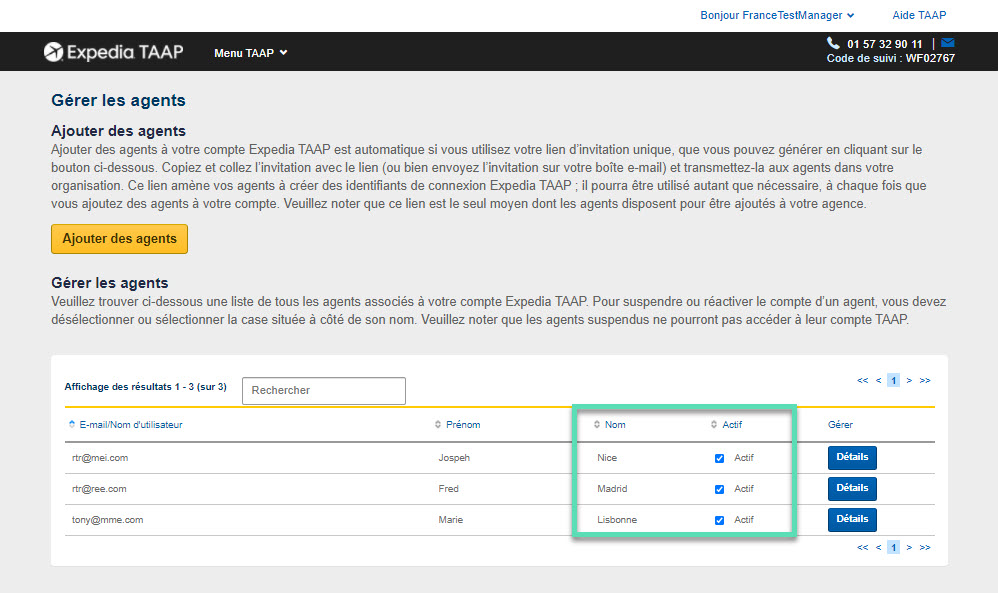Click sort arrow beside Prénom

tap(438, 424)
